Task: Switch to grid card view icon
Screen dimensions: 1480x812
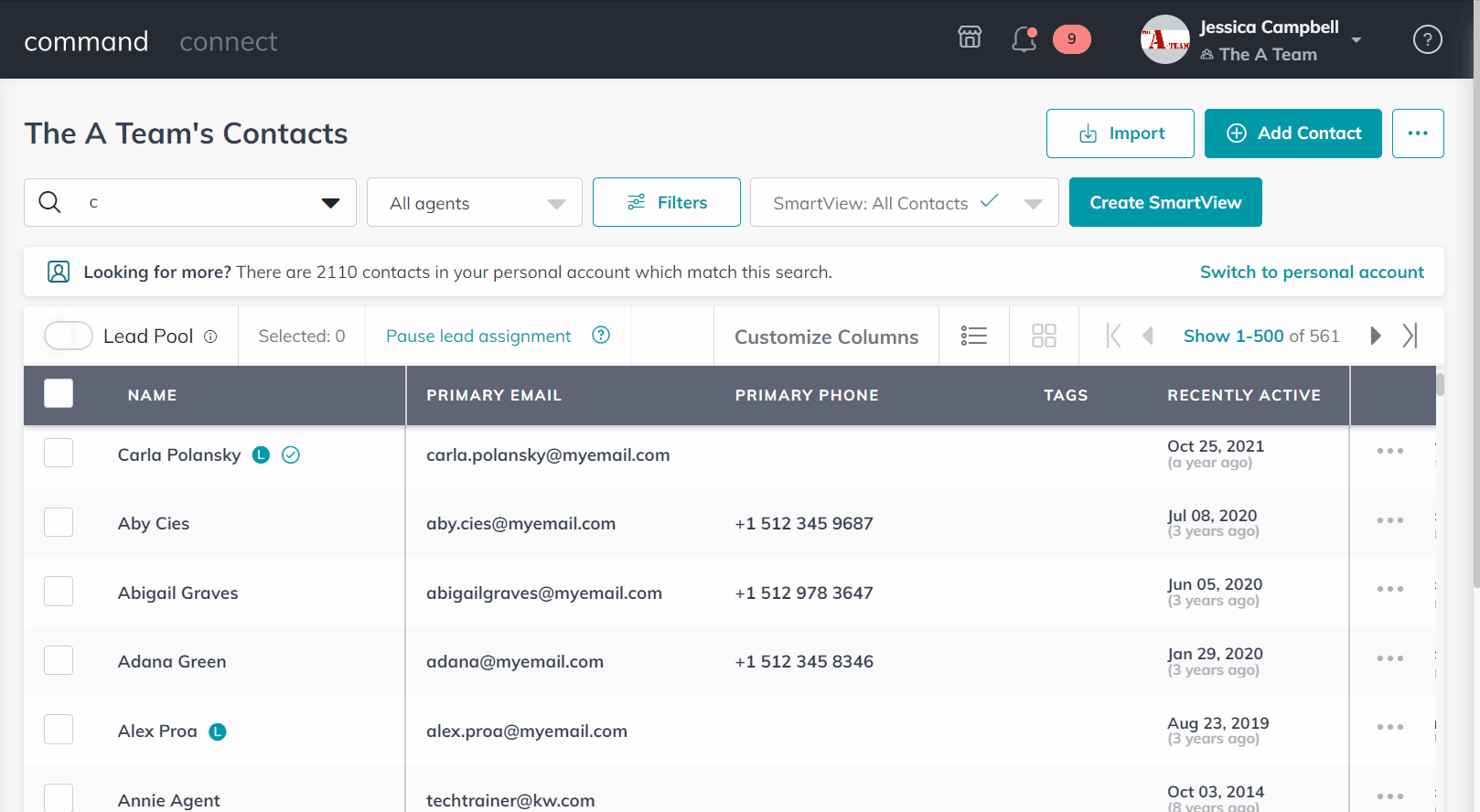Action: click(1044, 336)
